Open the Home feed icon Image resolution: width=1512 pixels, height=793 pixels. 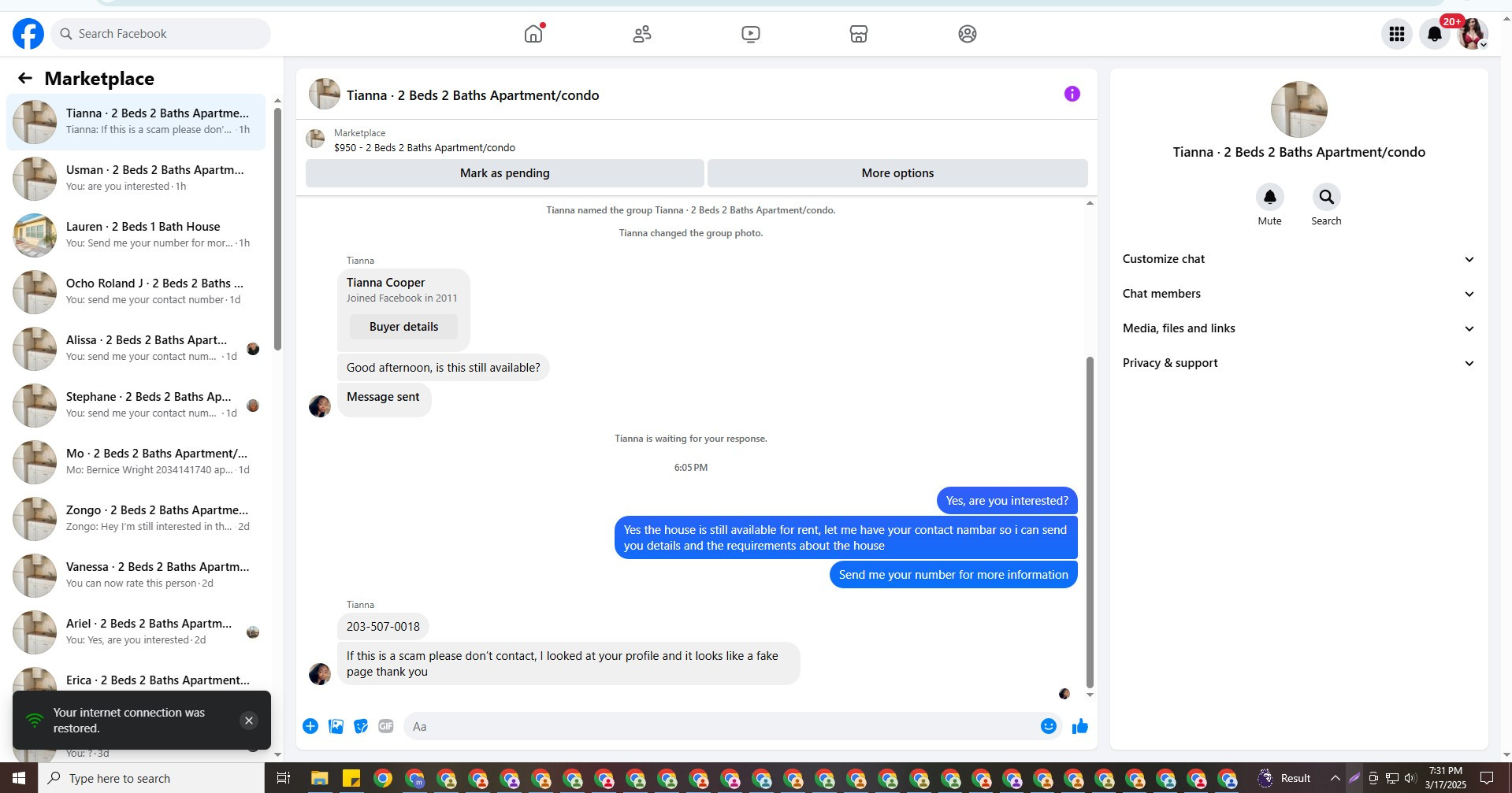[533, 34]
